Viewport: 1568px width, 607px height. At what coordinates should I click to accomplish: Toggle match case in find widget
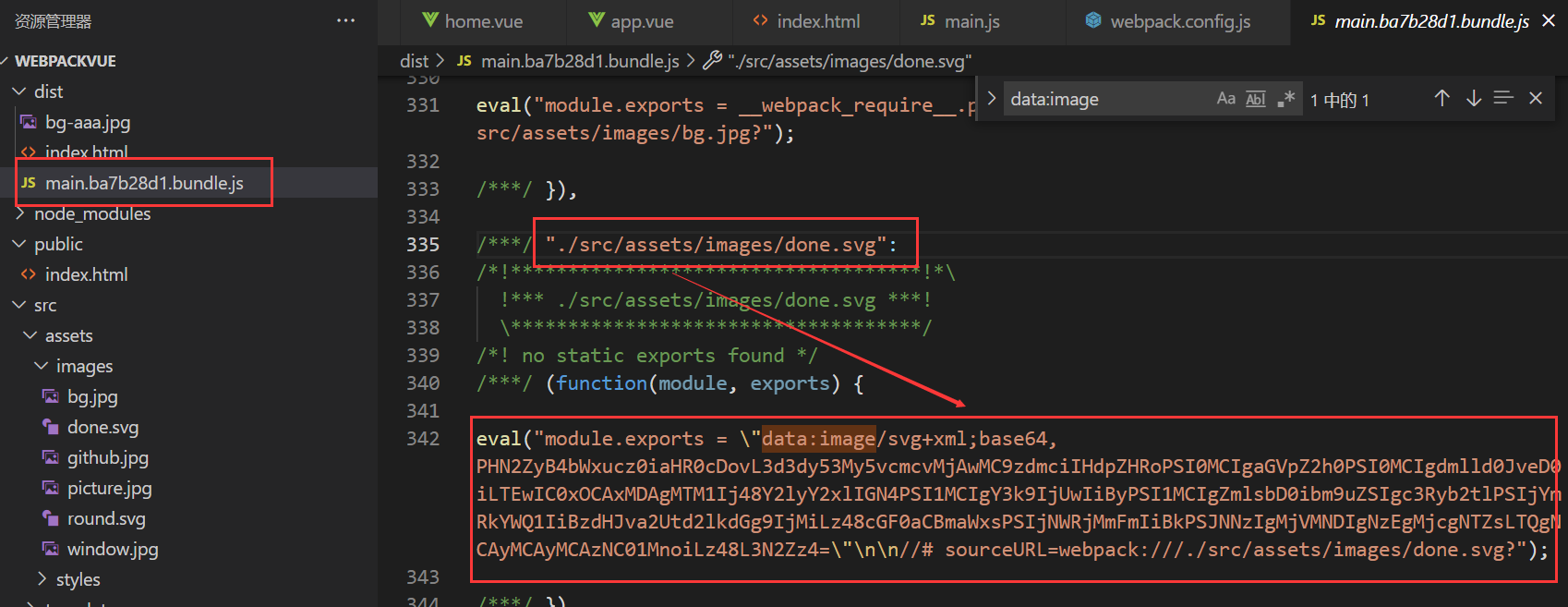coord(1225,99)
